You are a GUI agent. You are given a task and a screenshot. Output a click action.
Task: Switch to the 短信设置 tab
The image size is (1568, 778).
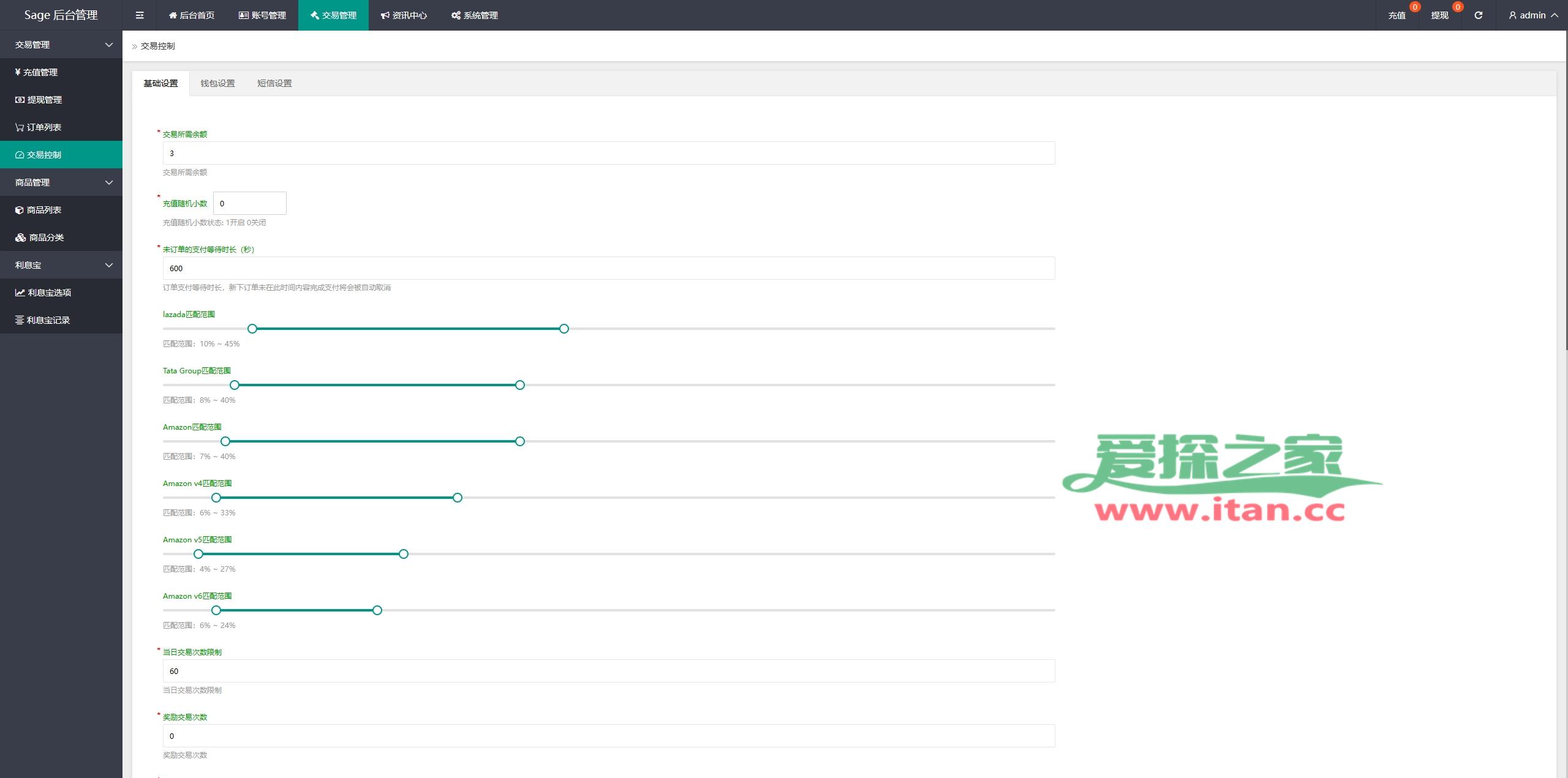coord(274,83)
